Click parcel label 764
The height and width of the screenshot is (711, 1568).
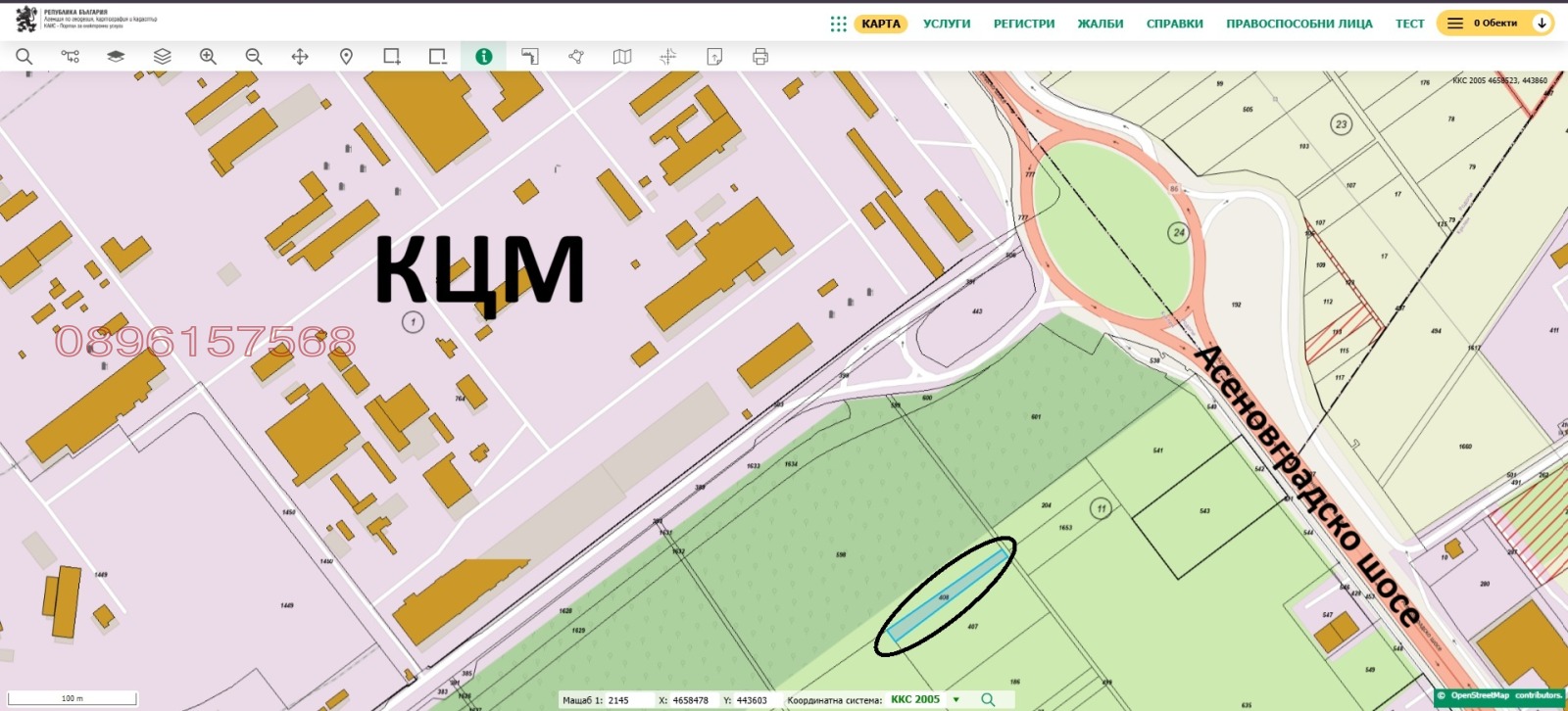pyautogui.click(x=460, y=399)
